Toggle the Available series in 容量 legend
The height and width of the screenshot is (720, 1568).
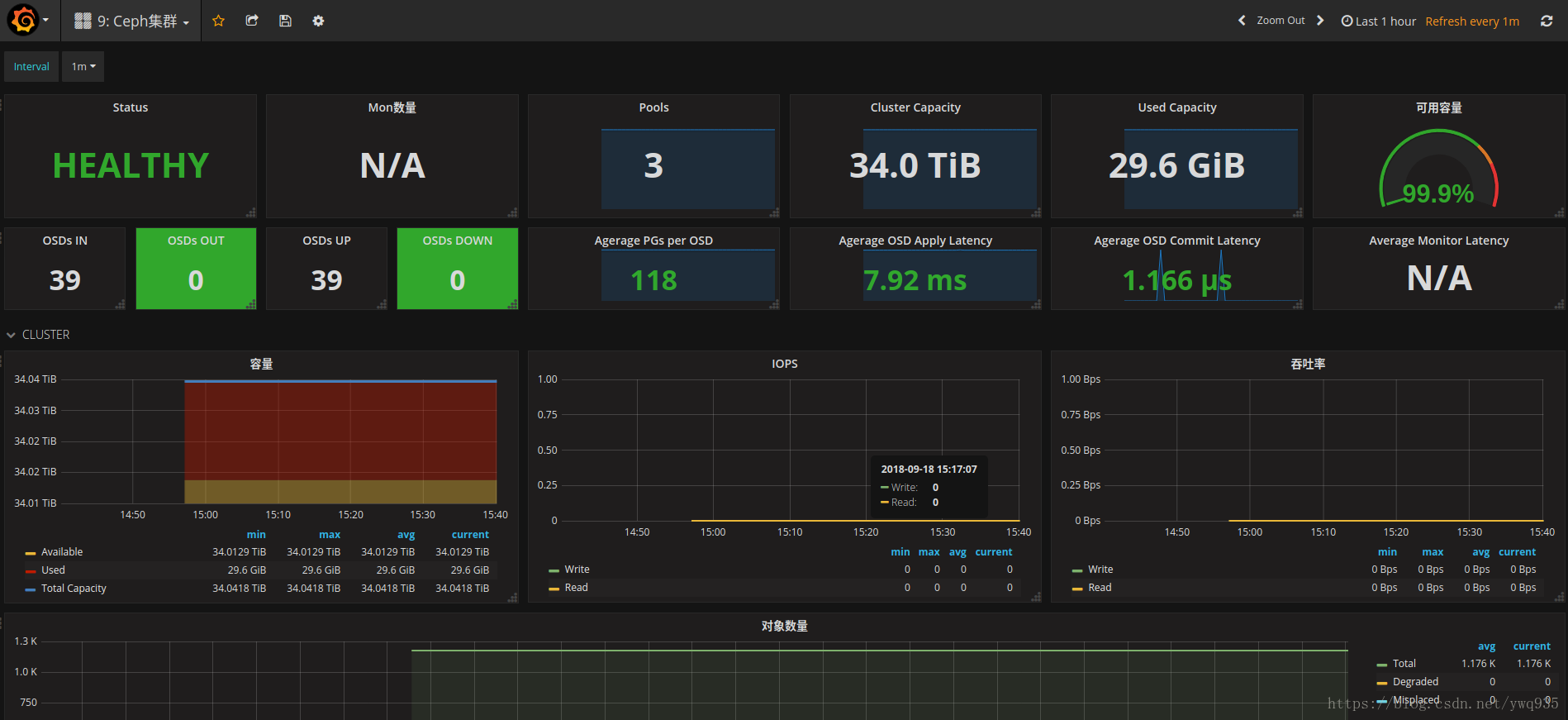[62, 552]
